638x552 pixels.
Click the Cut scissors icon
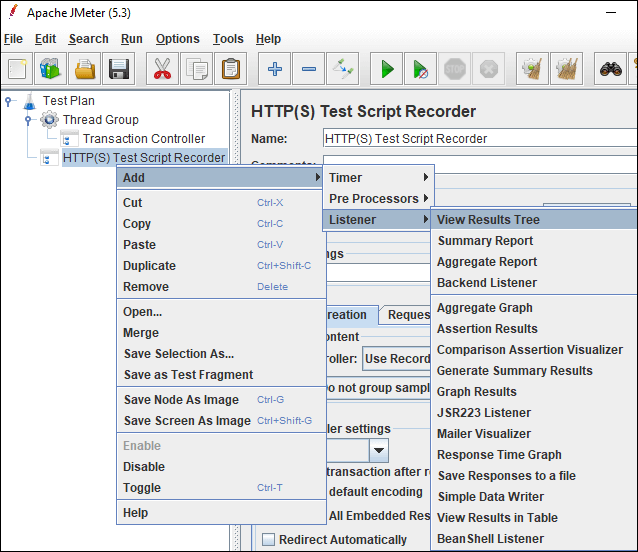(161, 69)
